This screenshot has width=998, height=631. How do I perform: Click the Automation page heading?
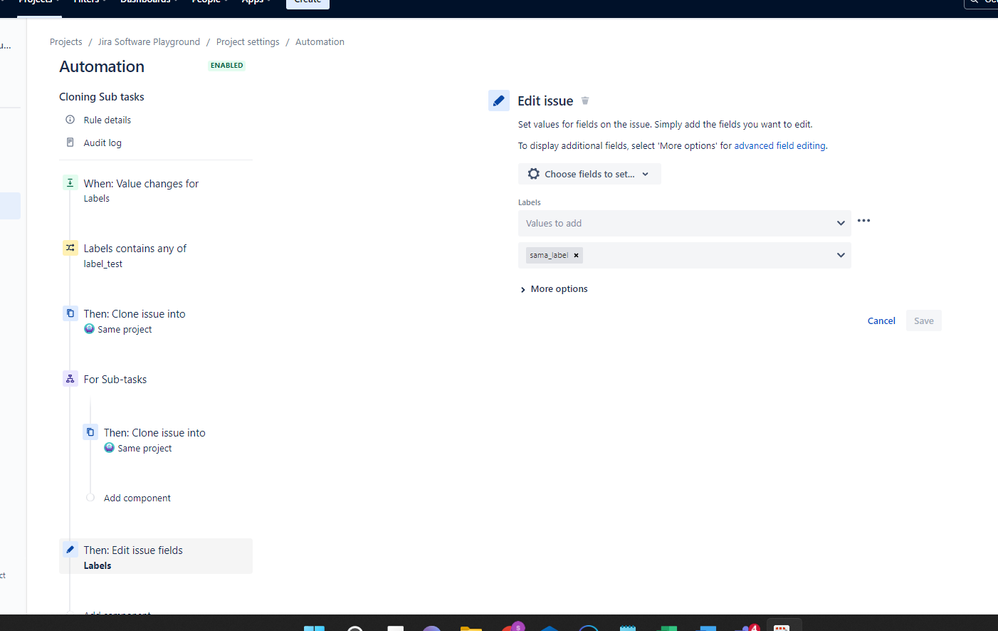102,67
